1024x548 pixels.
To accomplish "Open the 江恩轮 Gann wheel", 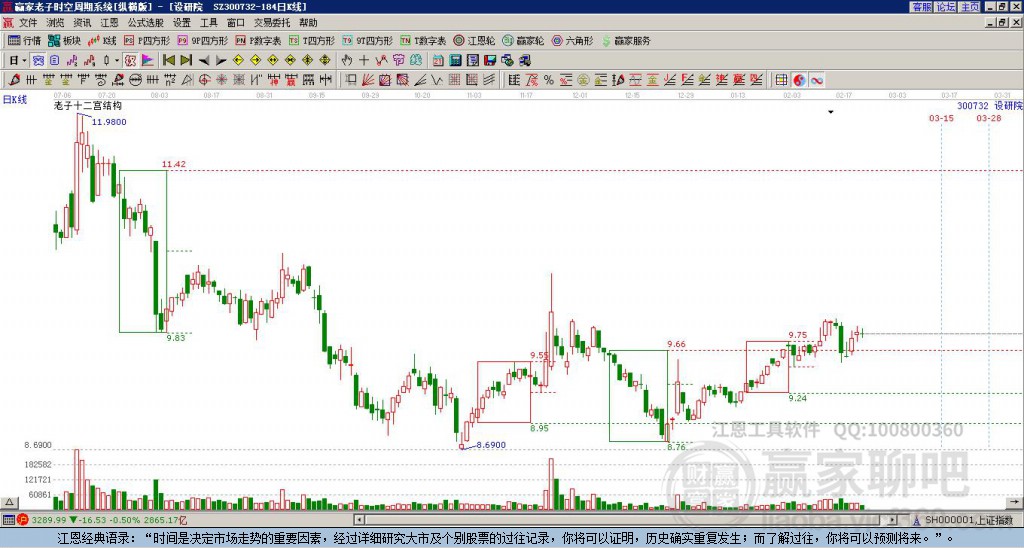I will click(x=475, y=40).
